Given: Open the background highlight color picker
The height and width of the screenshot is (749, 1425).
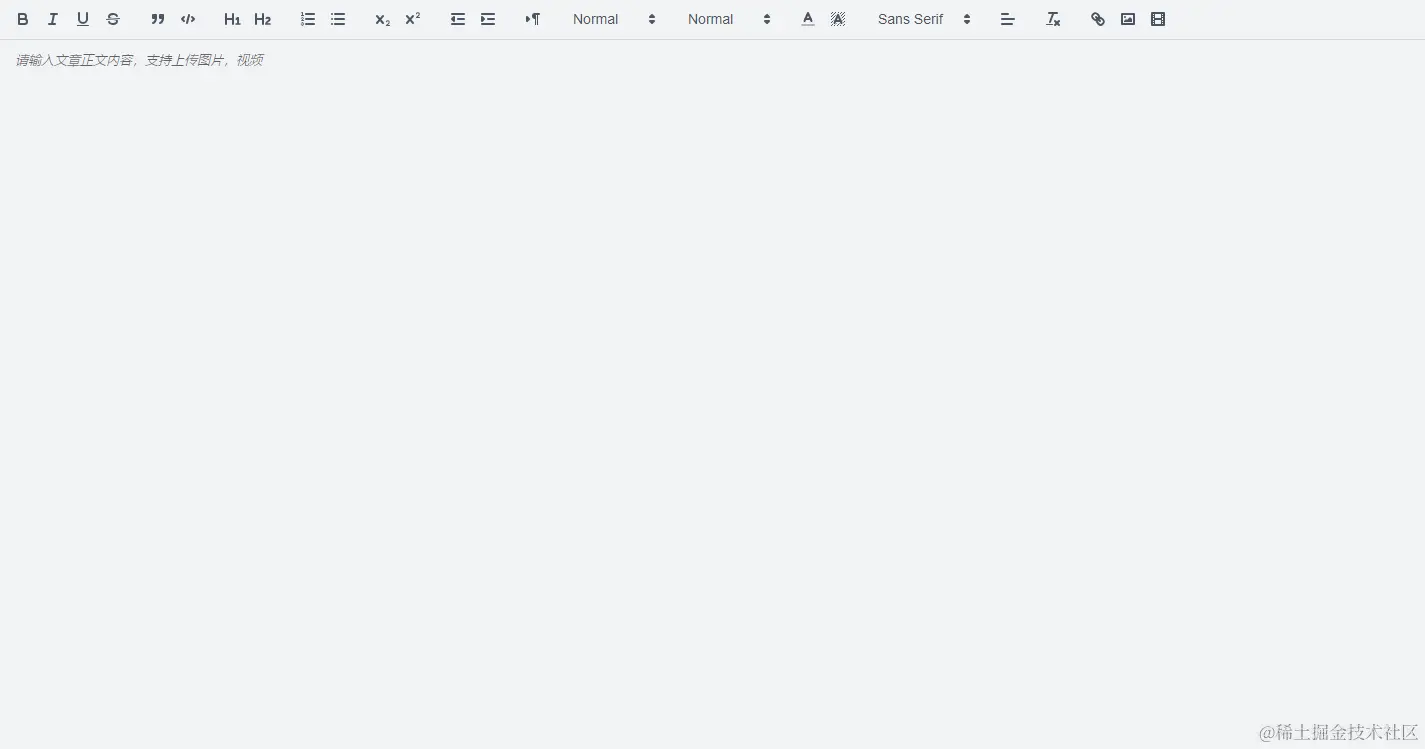Looking at the screenshot, I should point(838,19).
